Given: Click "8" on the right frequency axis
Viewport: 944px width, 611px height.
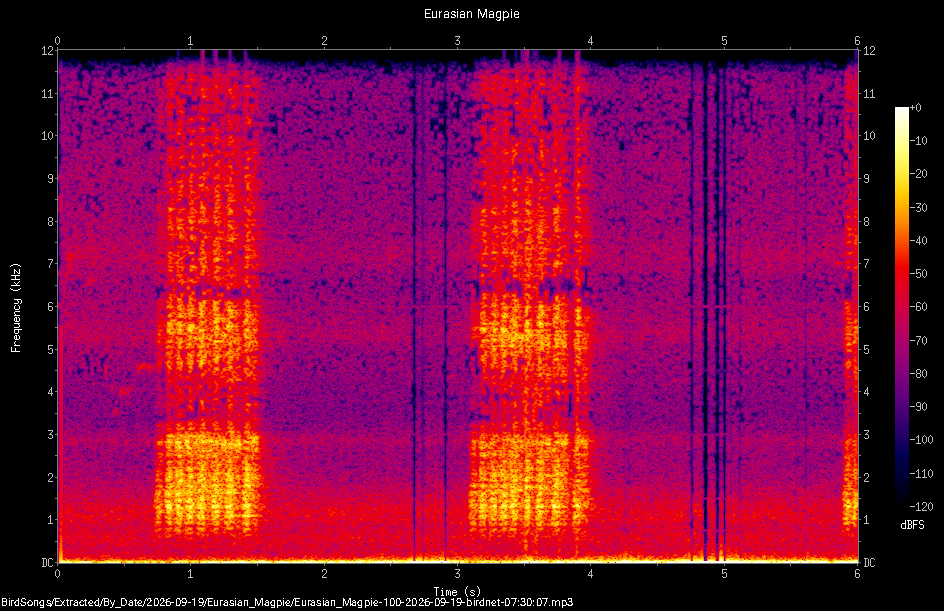Looking at the screenshot, I should click(x=866, y=222).
